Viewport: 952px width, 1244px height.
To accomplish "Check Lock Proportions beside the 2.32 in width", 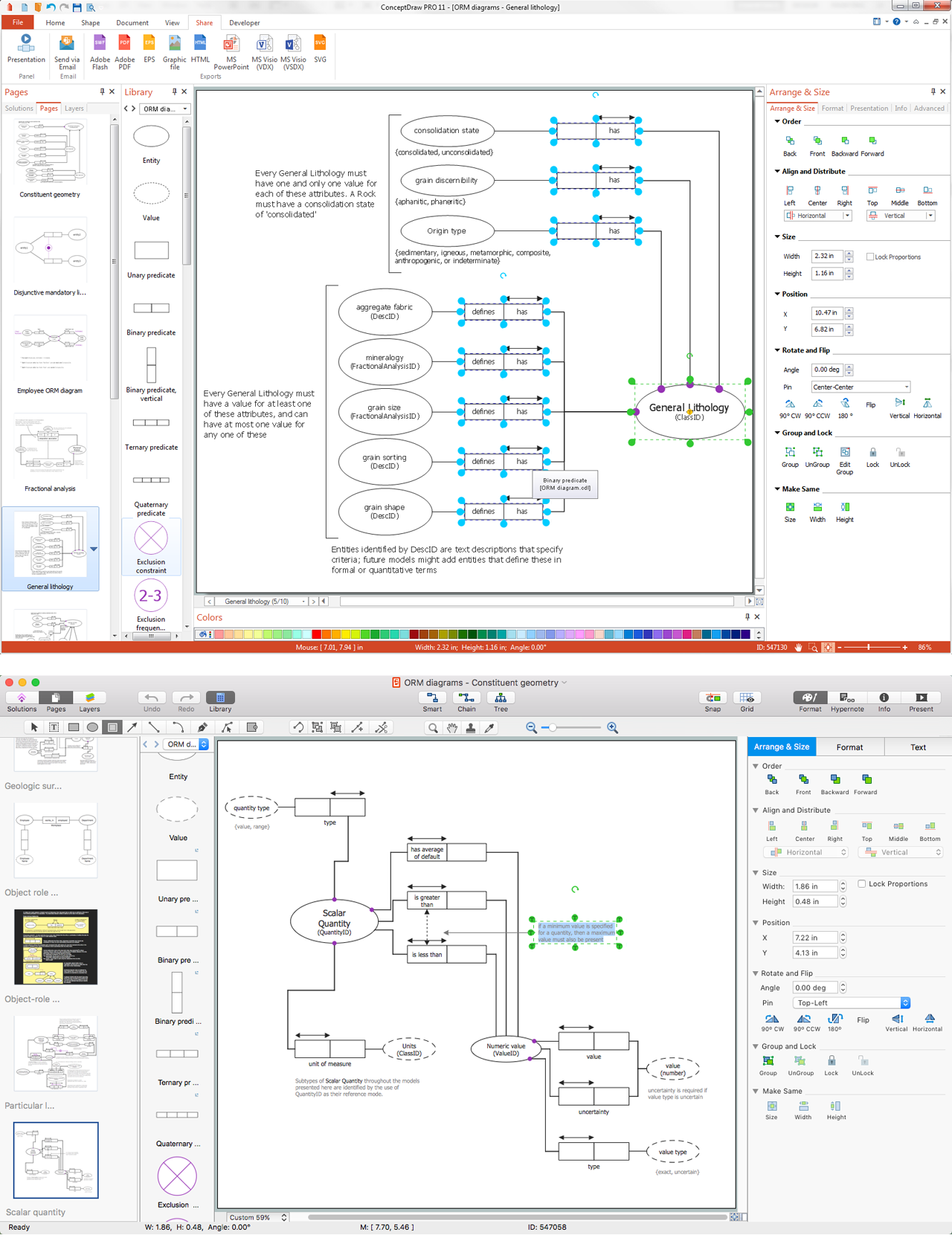I will 870,257.
